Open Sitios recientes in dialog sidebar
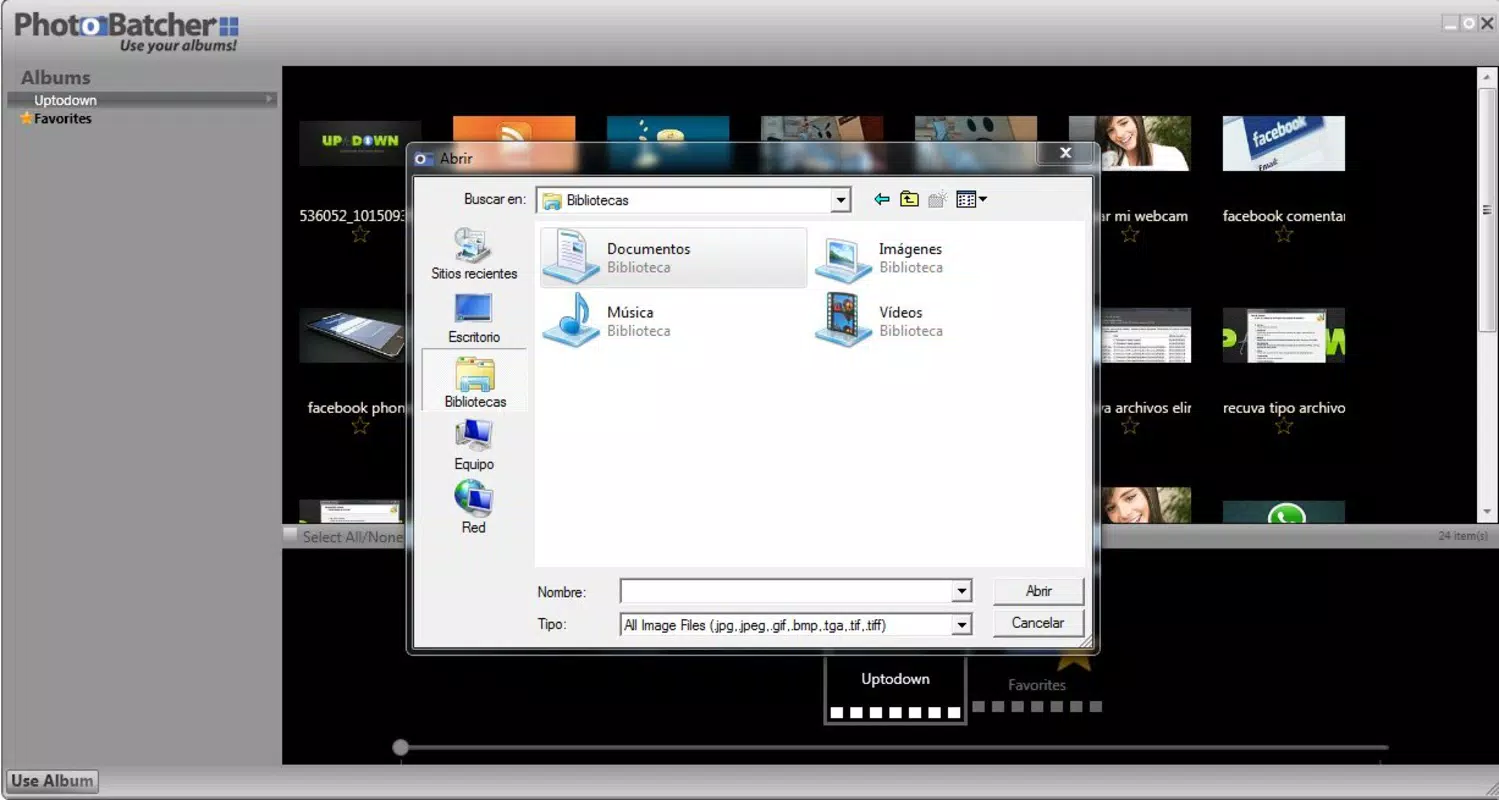1499x800 pixels. (474, 254)
